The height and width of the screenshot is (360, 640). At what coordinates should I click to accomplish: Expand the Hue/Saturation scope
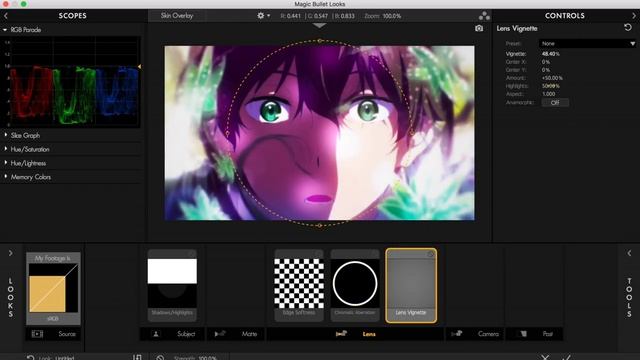click(x=6, y=149)
